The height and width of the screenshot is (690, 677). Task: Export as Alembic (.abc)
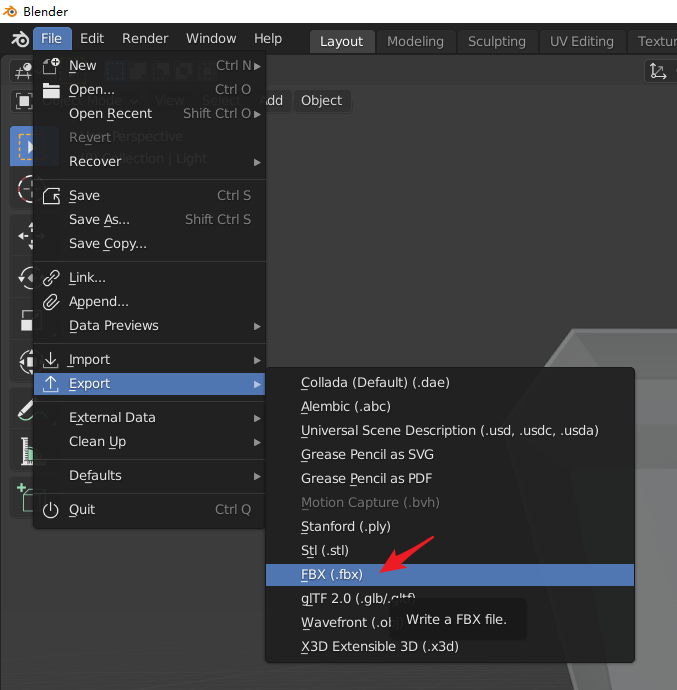coord(450,407)
